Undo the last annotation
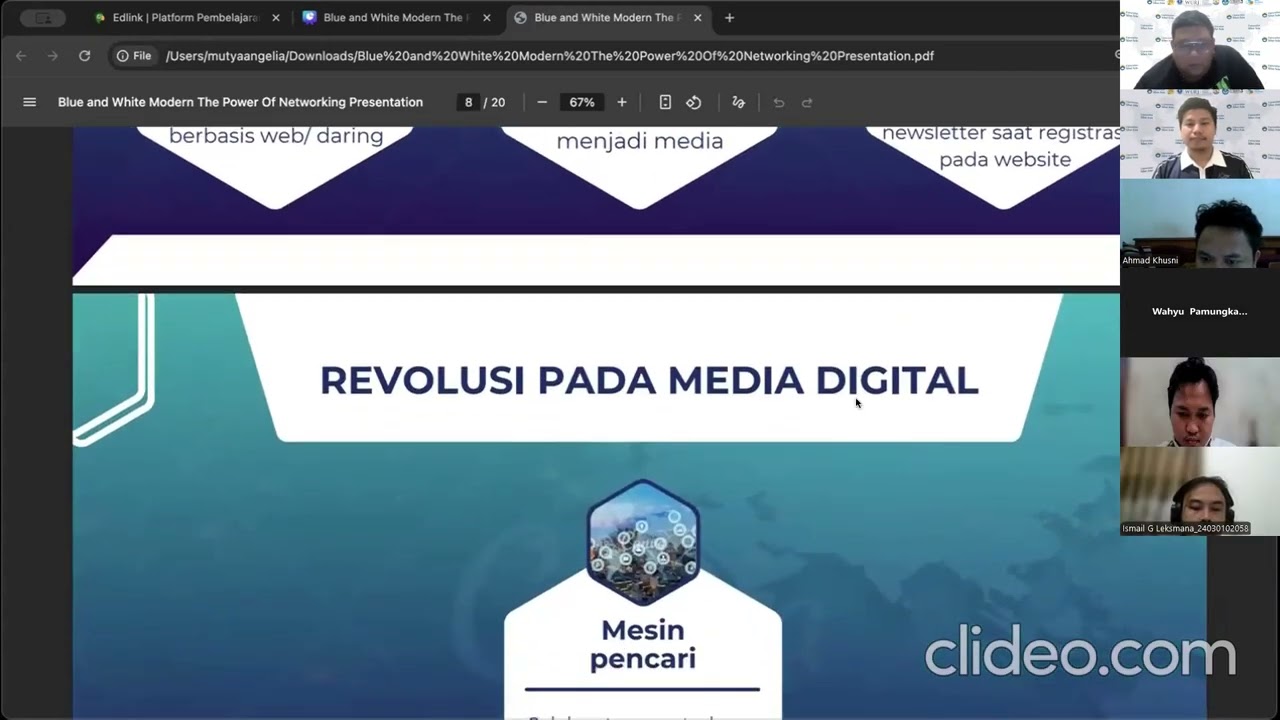Viewport: 1280px width, 720px height. [778, 102]
